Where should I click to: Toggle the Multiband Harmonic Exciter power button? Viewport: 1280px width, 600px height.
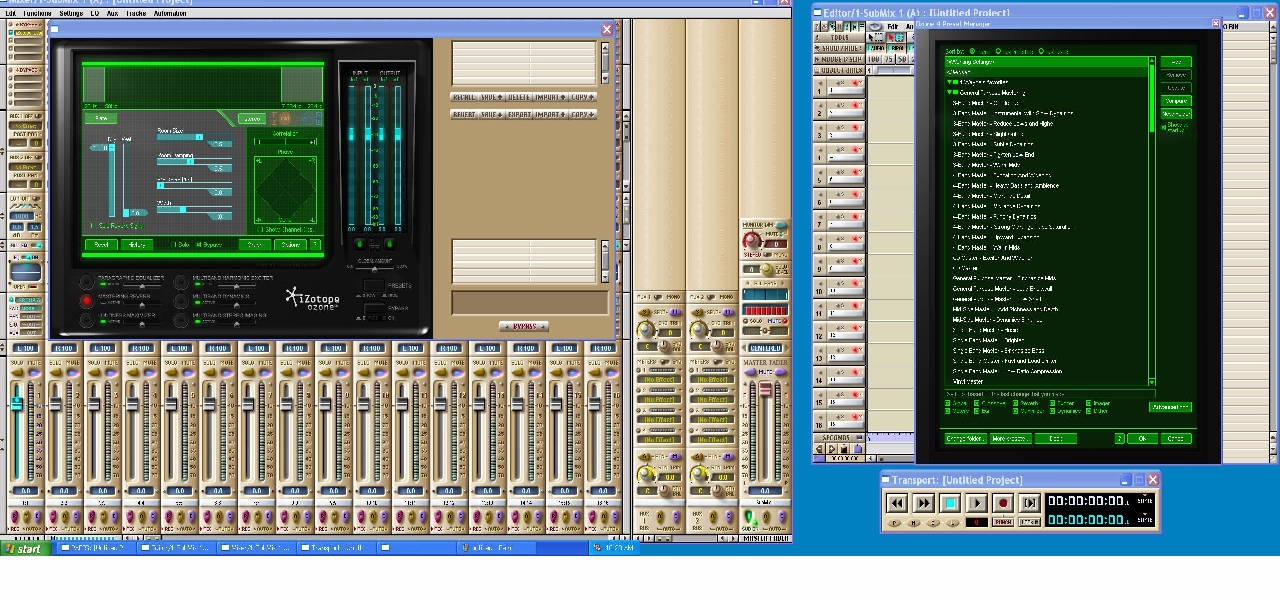(181, 282)
